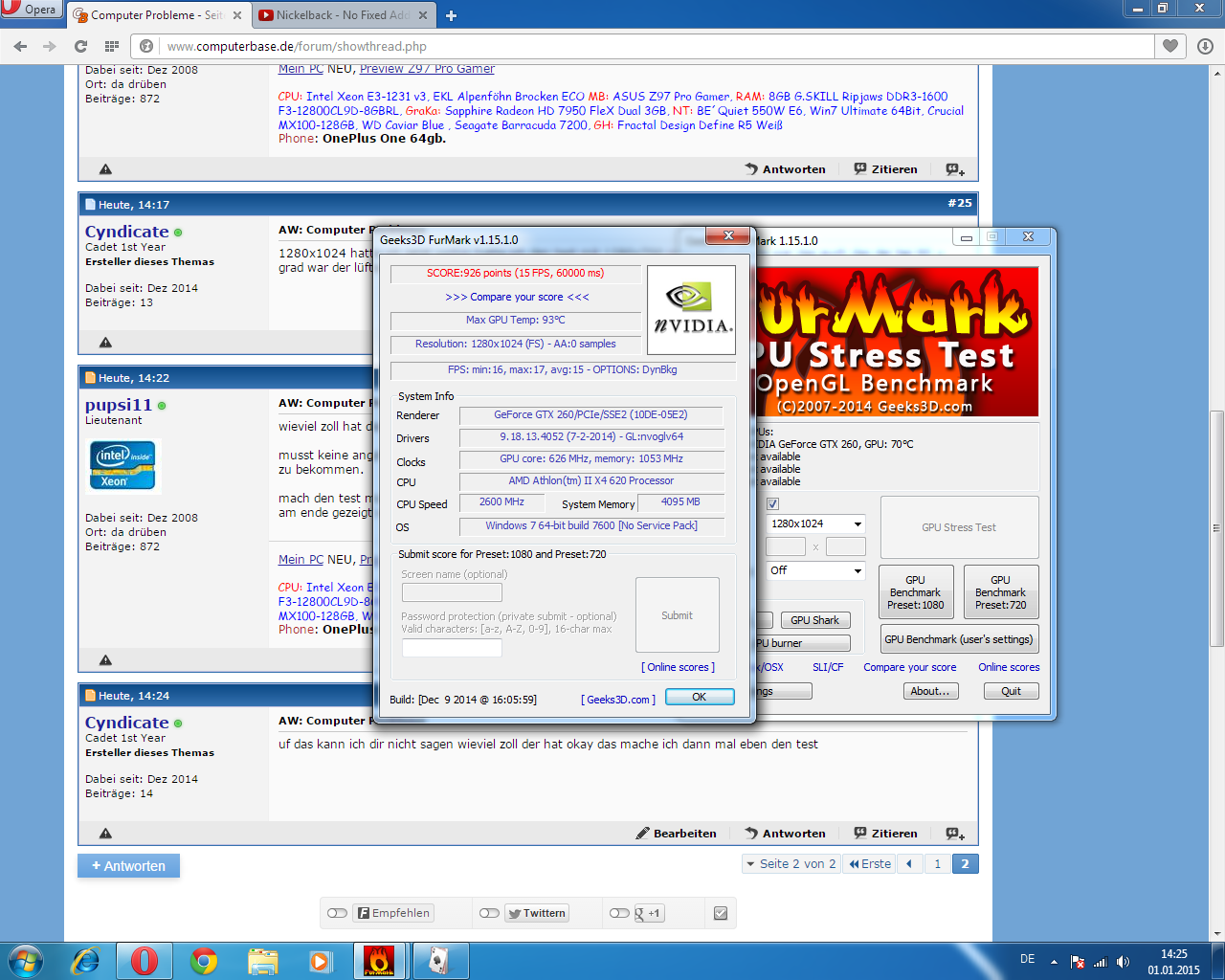Click the CPU burner button
1225x980 pixels.
tap(802, 643)
